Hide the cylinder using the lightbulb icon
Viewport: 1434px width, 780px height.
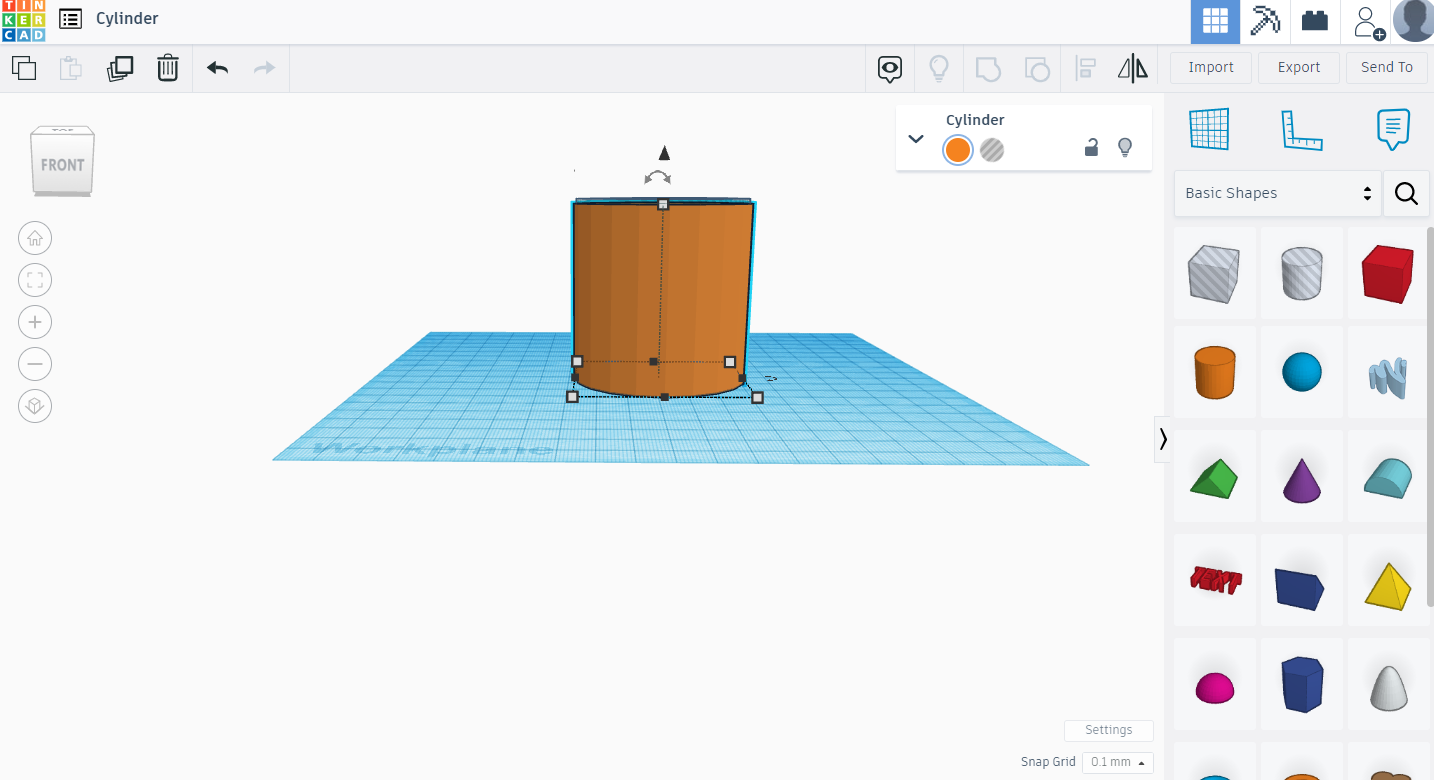click(x=1125, y=147)
